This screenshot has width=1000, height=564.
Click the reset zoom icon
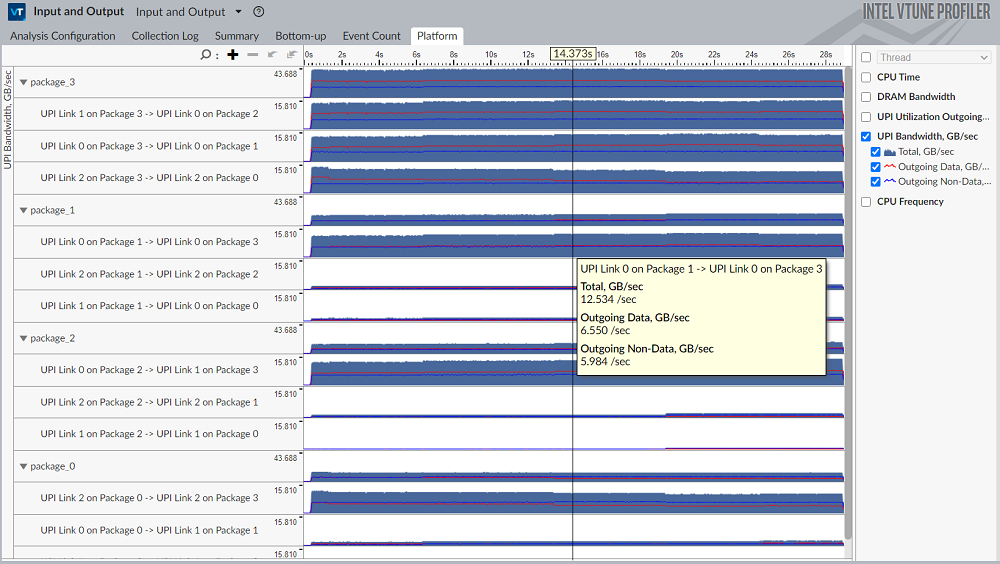(291, 54)
